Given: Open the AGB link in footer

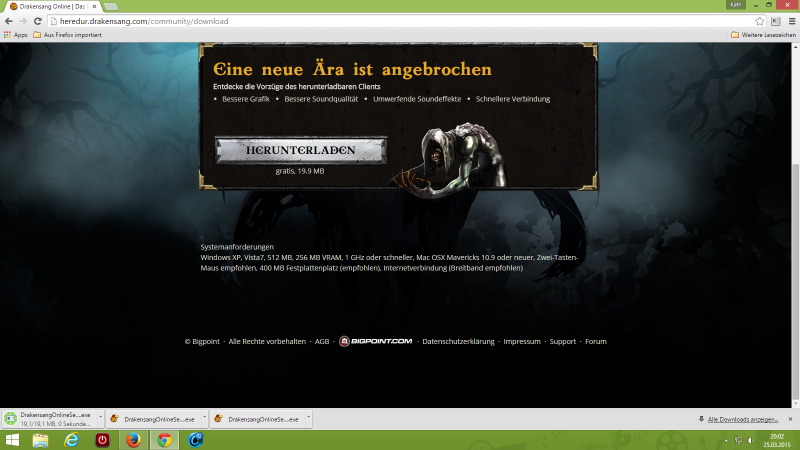Looking at the screenshot, I should click(x=322, y=341).
